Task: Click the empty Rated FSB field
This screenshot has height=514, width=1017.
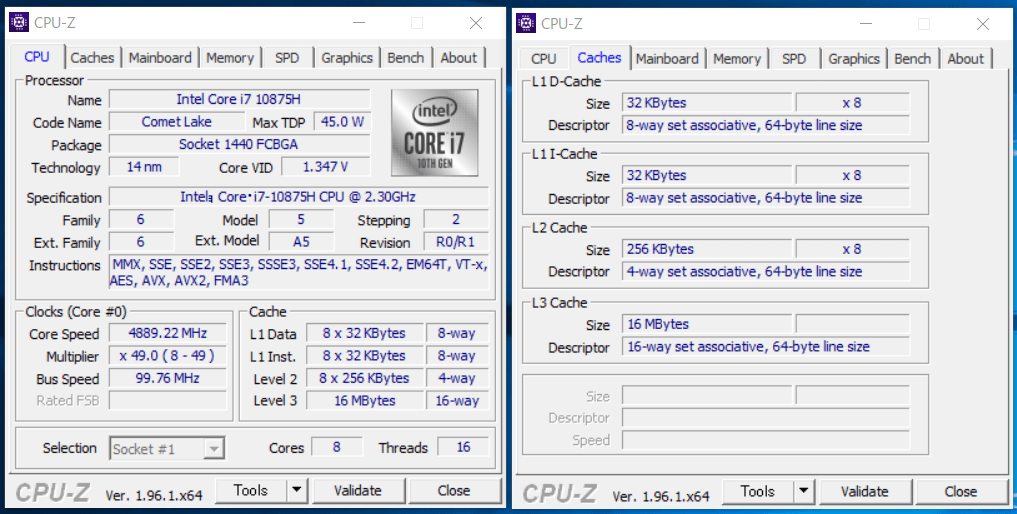Action: 167,400
